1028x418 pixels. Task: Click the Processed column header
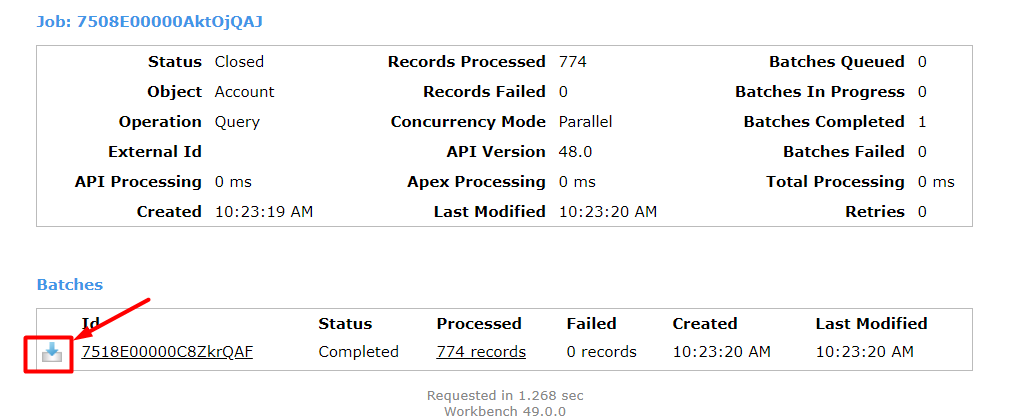[x=479, y=324]
